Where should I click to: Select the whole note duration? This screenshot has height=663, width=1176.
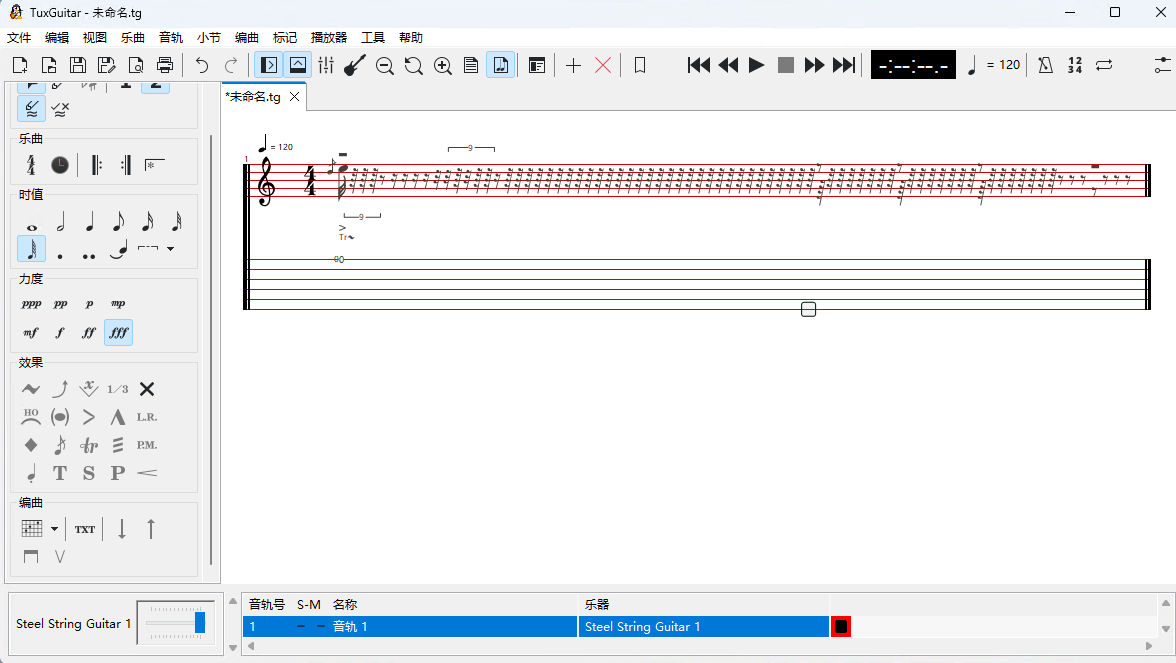pos(32,226)
